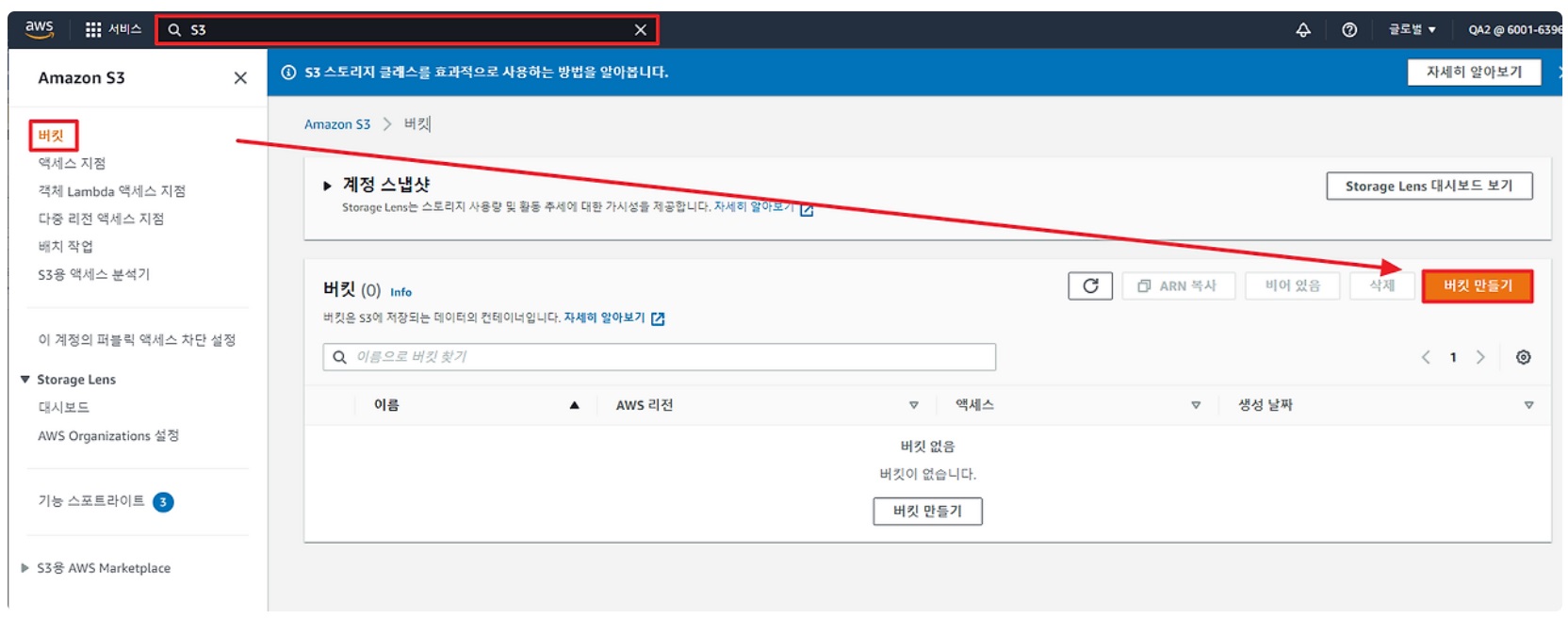Open 자세히 알아보기 link under bucket description
This screenshot has height=618, width=1568.
point(604,318)
